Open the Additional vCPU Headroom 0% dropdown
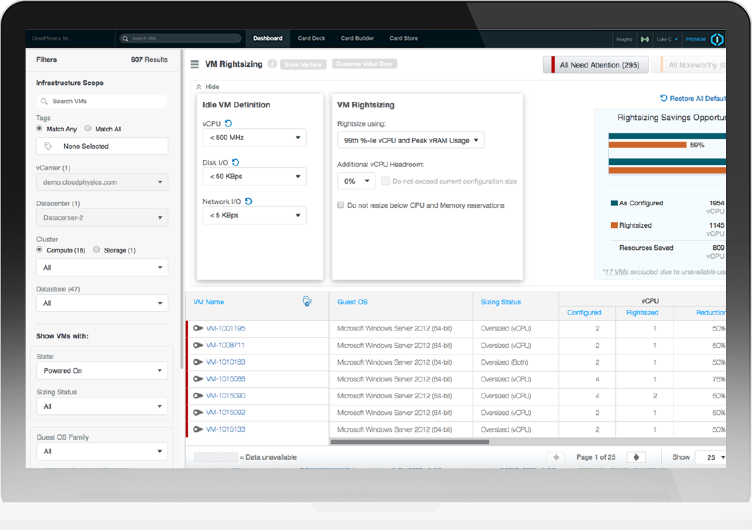The height and width of the screenshot is (531, 752). 355,181
